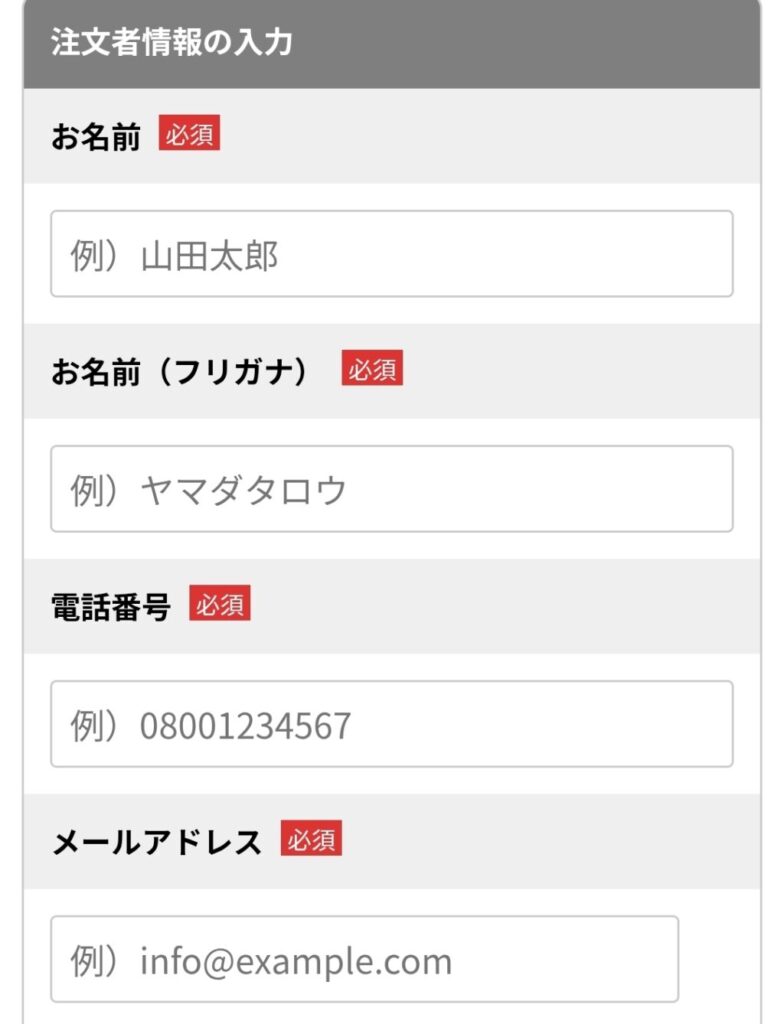Click the 必須 badge beside お名前（フリガナ）

pos(372,369)
